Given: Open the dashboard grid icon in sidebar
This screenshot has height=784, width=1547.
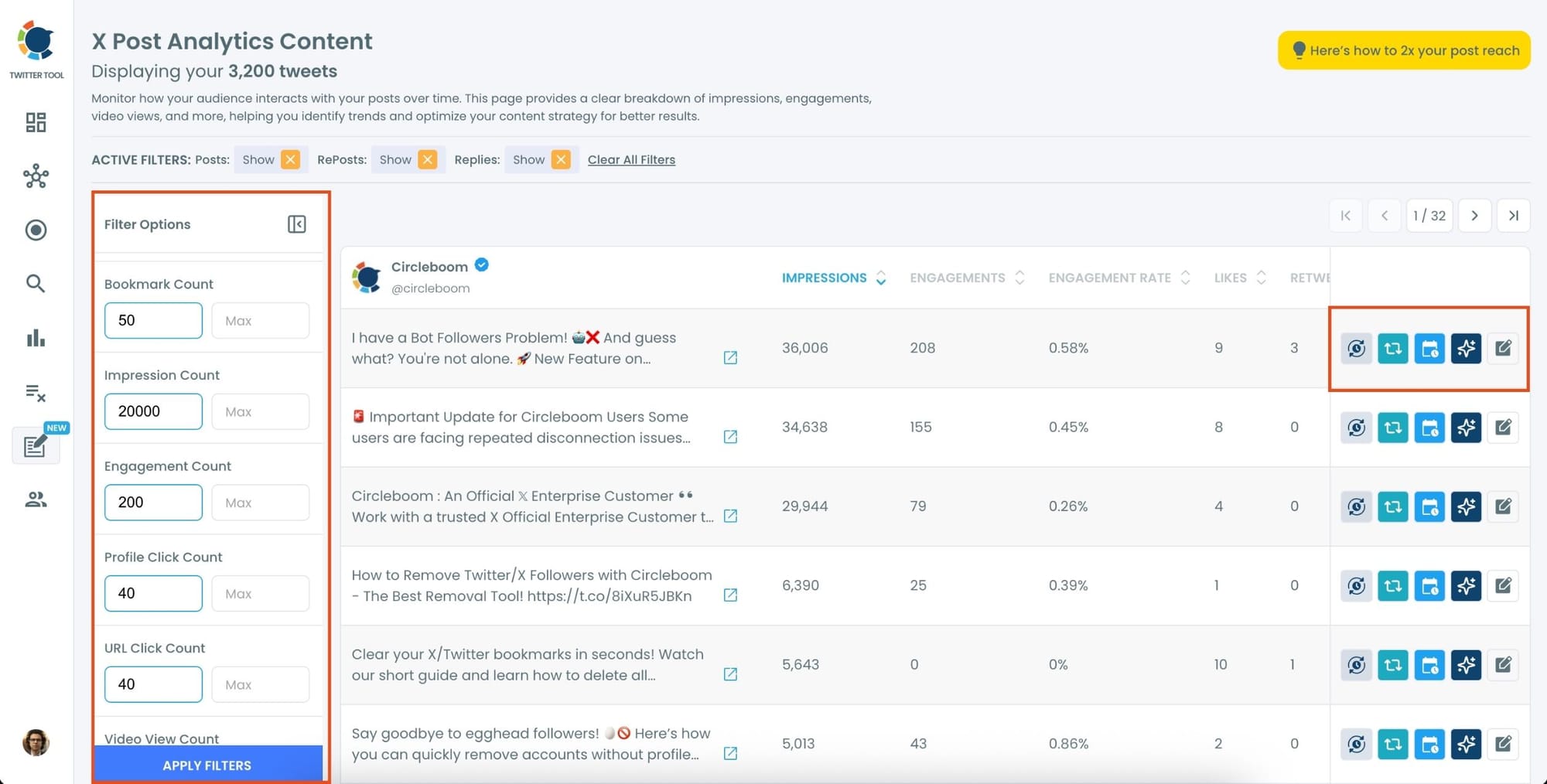Looking at the screenshot, I should tap(36, 122).
